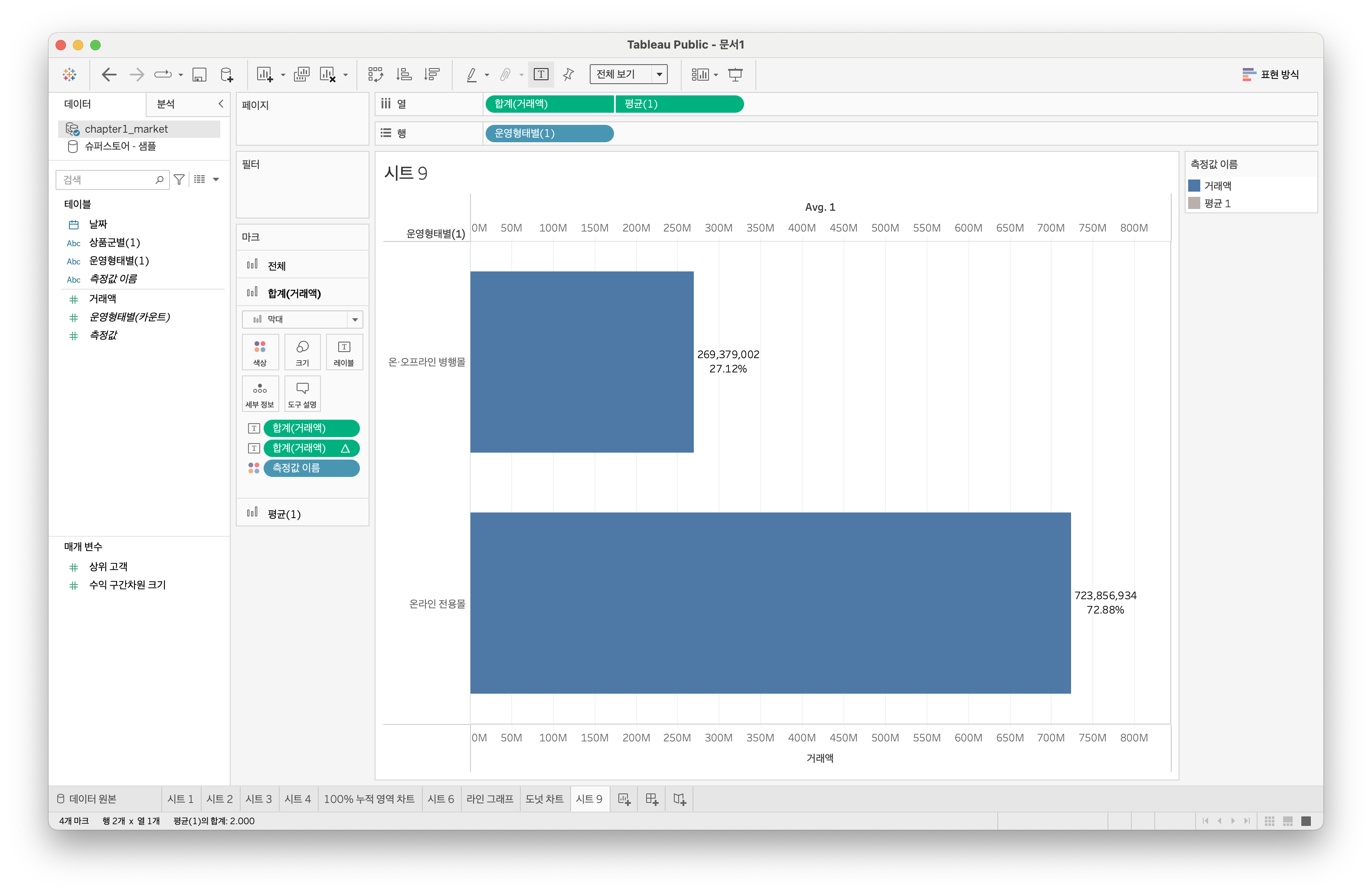
Task: Sort ascending using the toolbar icon
Action: (x=404, y=75)
